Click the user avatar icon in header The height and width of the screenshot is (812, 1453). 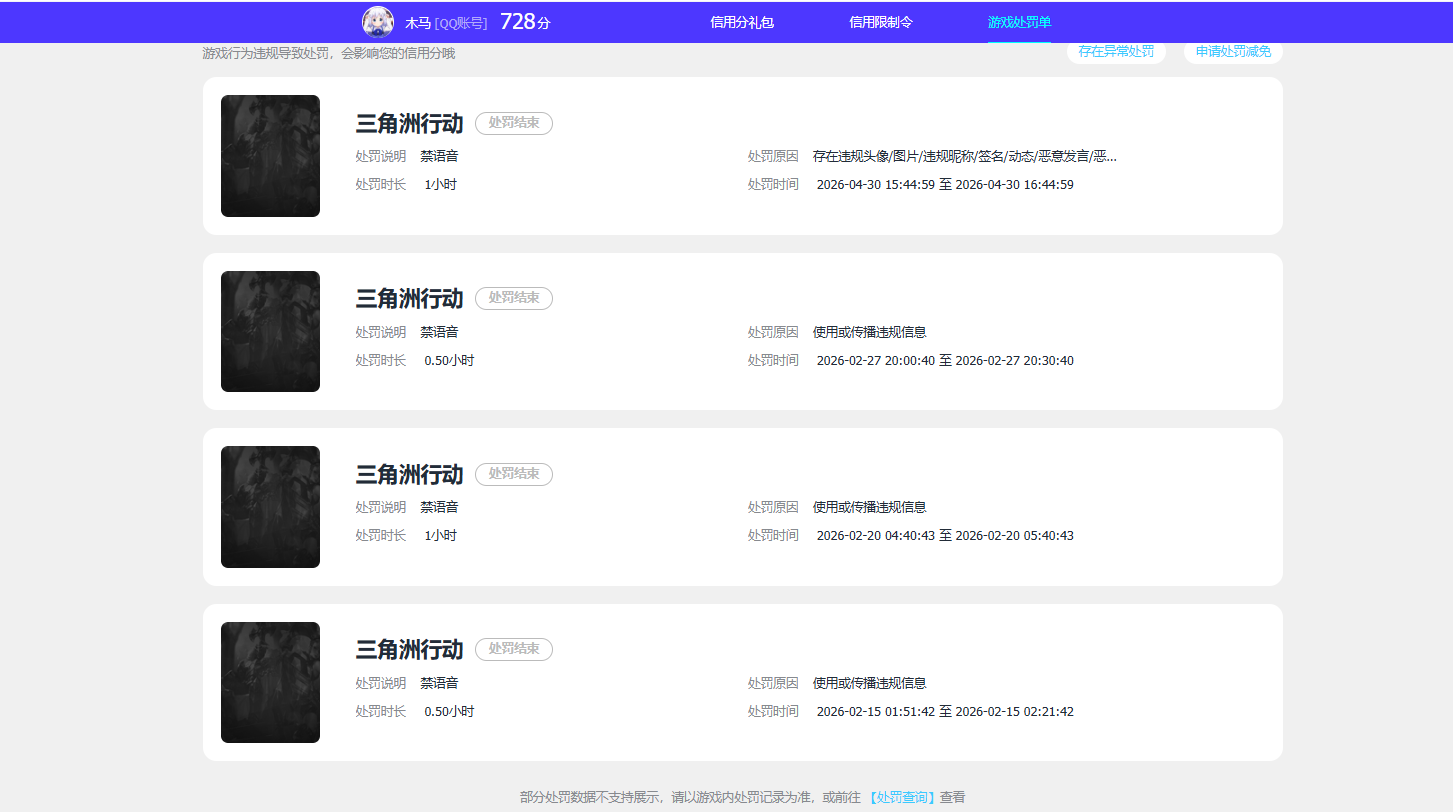[377, 22]
